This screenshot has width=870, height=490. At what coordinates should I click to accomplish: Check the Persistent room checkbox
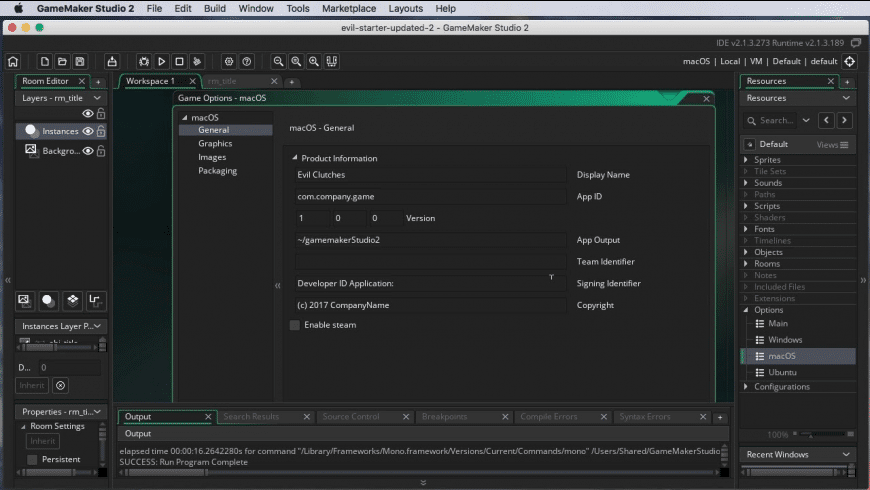[32, 459]
